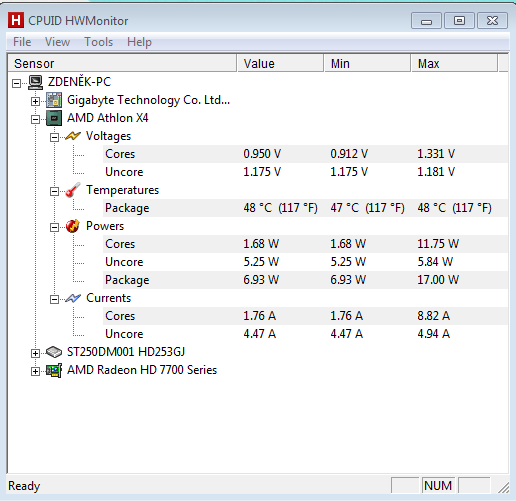Open the Help menu
Viewport: 516px width, 501px height.
(x=139, y=42)
